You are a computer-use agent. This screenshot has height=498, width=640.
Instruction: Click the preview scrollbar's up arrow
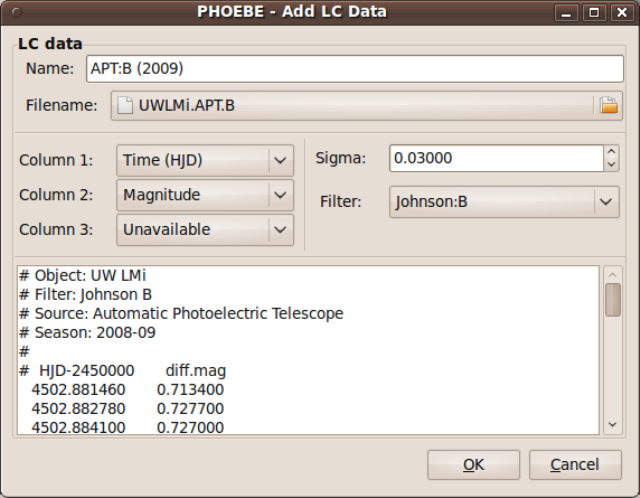613,273
